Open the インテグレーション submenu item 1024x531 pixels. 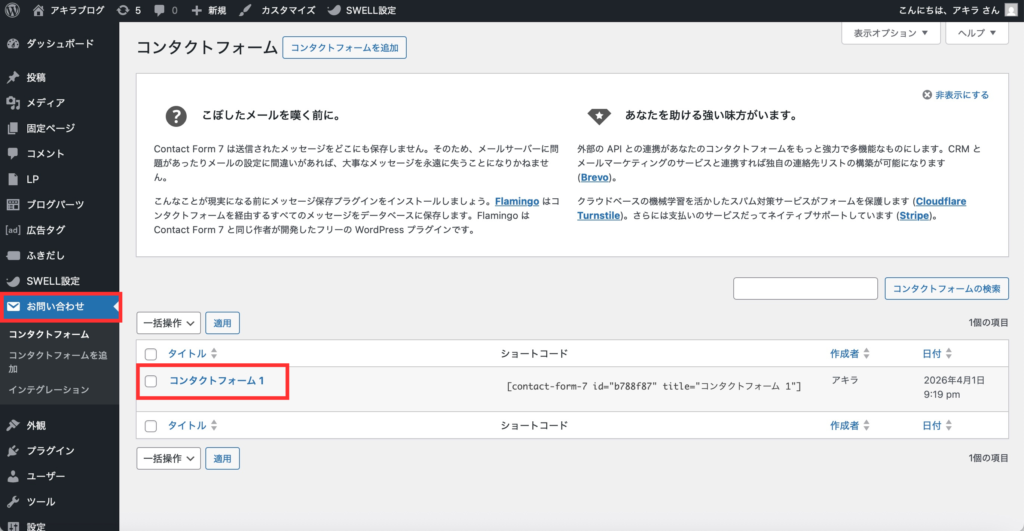point(49,389)
